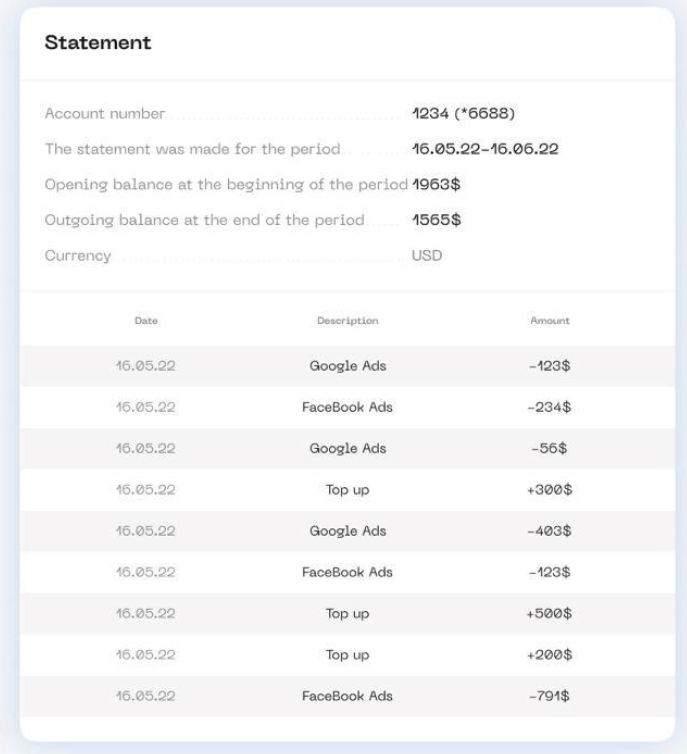Viewport: 687px width, 754px height.
Task: Select the FaceBook Ads -791$ transaction
Action: pos(347,696)
